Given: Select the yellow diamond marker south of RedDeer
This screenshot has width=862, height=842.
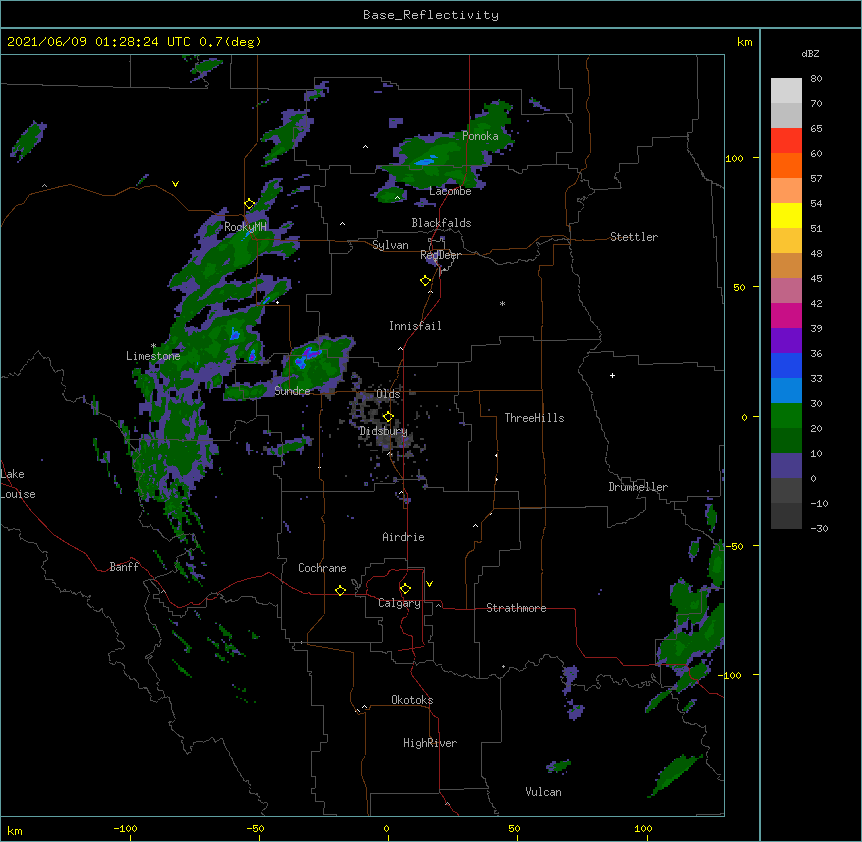Looking at the screenshot, I should tap(425, 281).
